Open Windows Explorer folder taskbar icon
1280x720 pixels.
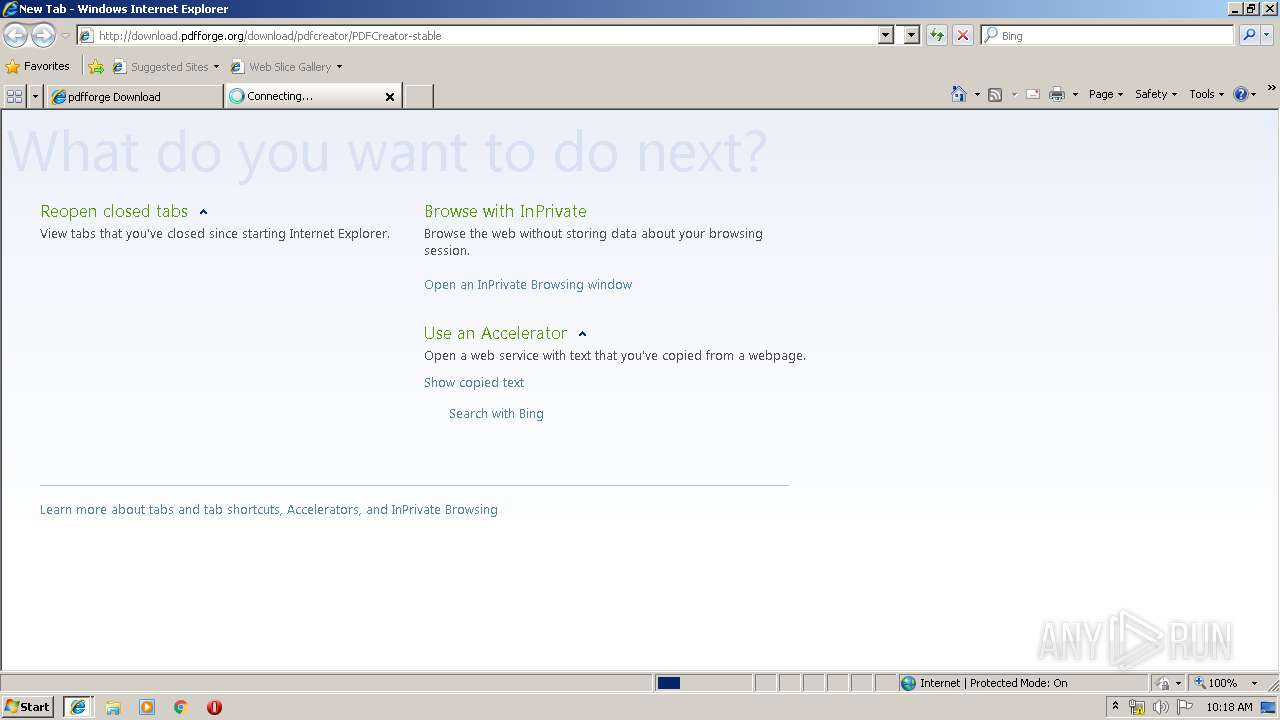pyautogui.click(x=113, y=707)
